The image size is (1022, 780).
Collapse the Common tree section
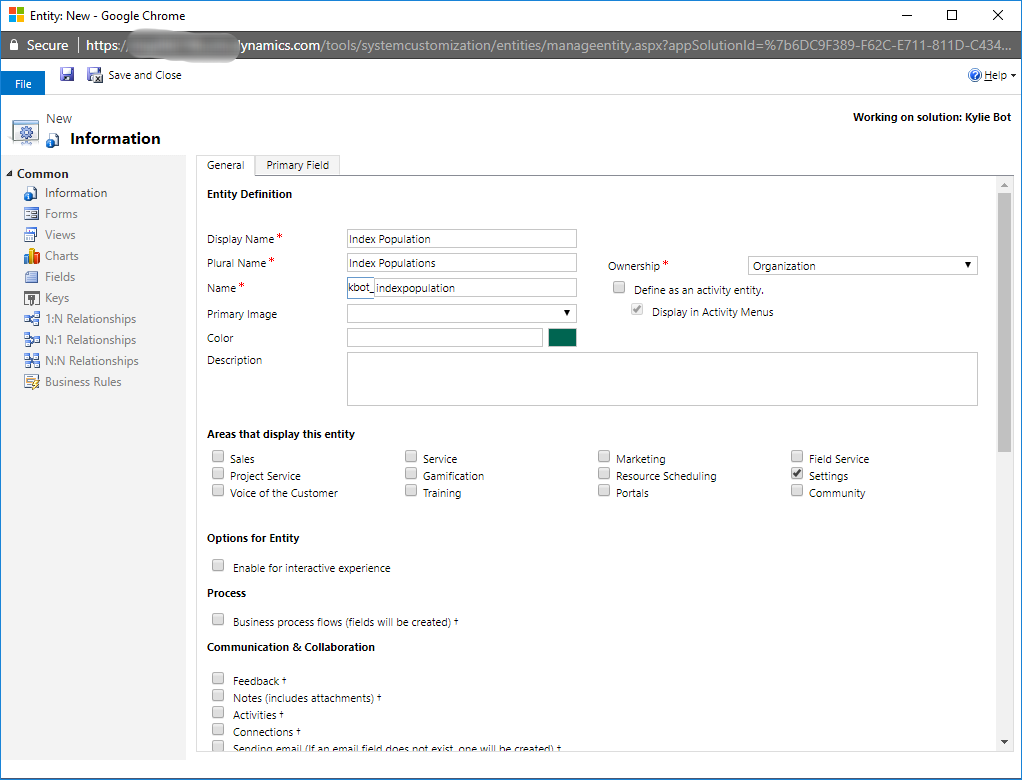[9, 173]
